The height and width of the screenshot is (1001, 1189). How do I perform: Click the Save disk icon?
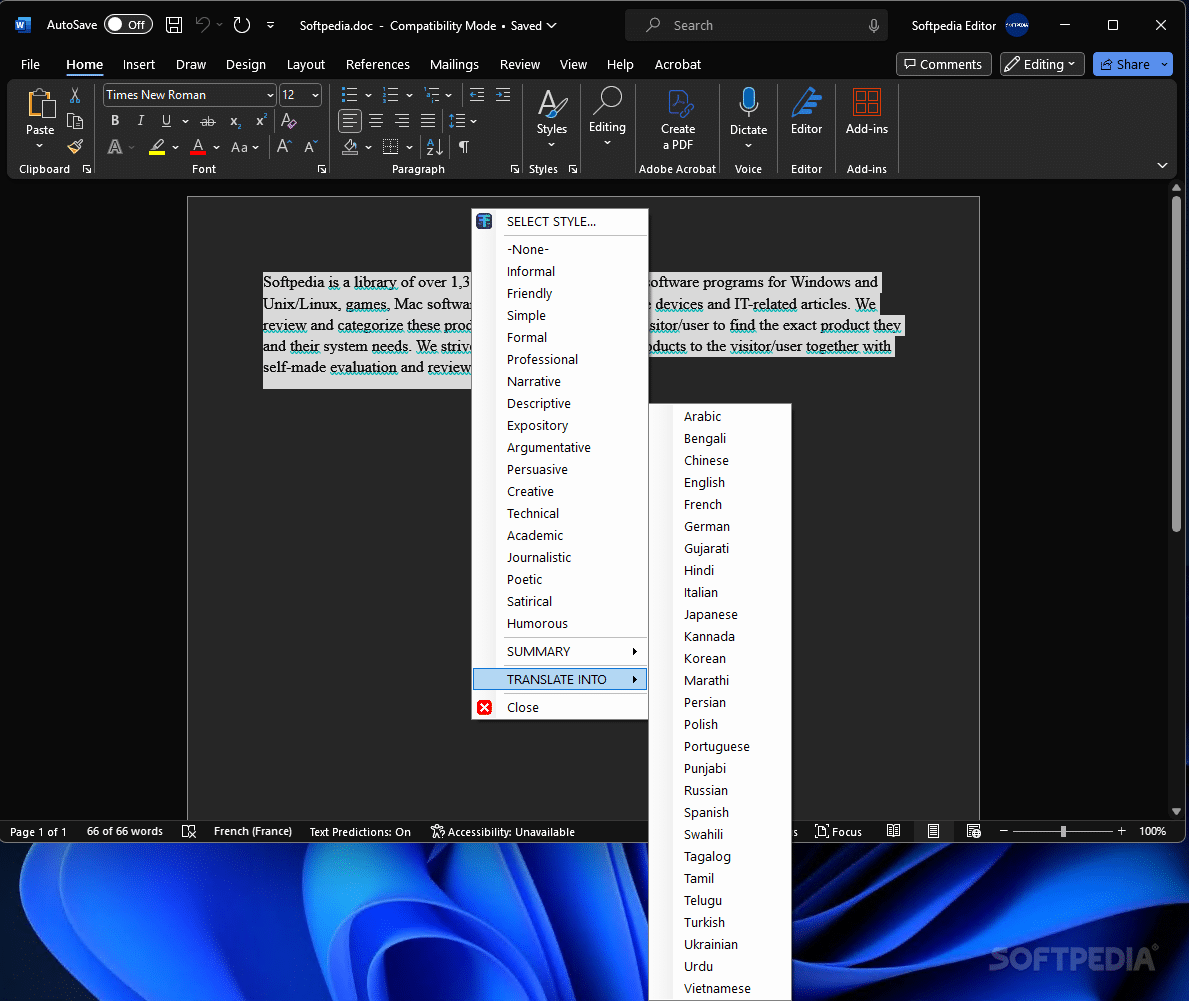174,25
